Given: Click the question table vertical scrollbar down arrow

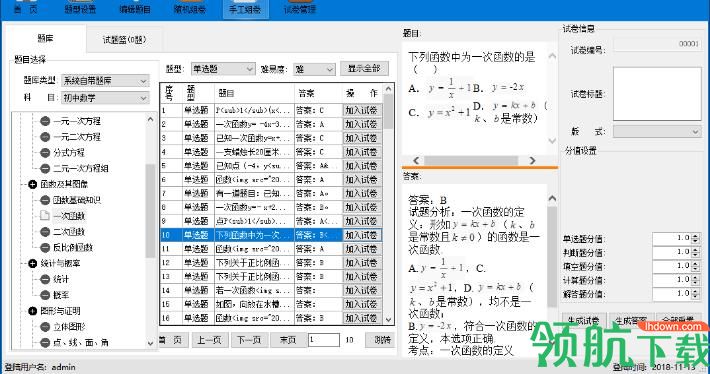Looking at the screenshot, I should (389, 319).
